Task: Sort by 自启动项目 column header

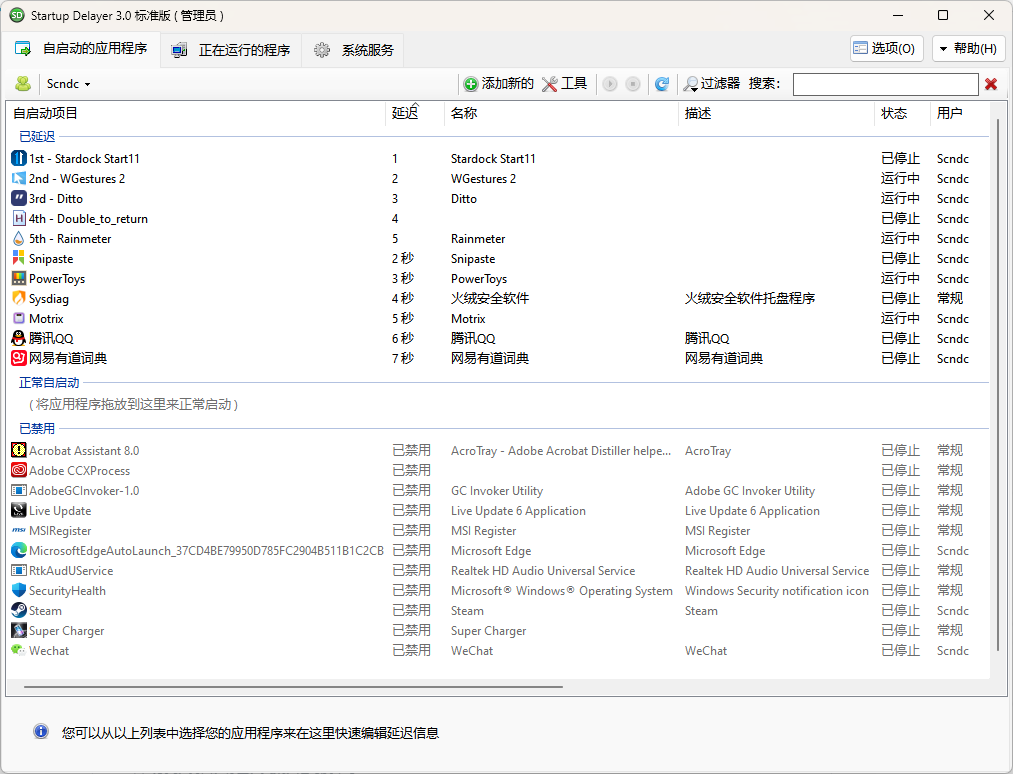Action: (x=197, y=113)
